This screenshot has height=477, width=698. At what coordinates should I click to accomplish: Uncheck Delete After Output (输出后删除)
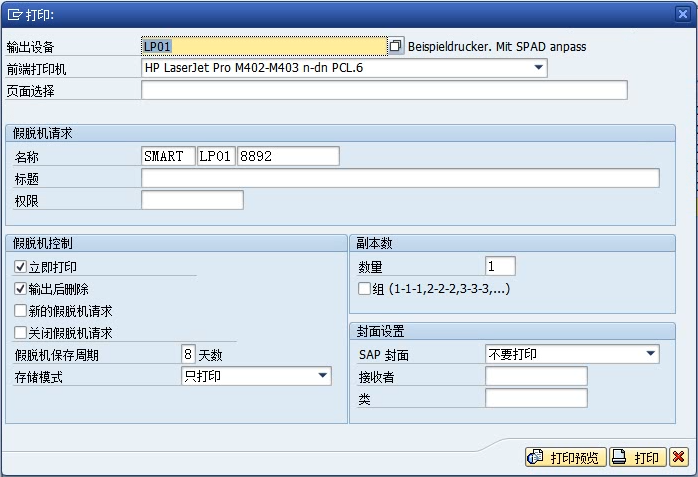pos(21,289)
